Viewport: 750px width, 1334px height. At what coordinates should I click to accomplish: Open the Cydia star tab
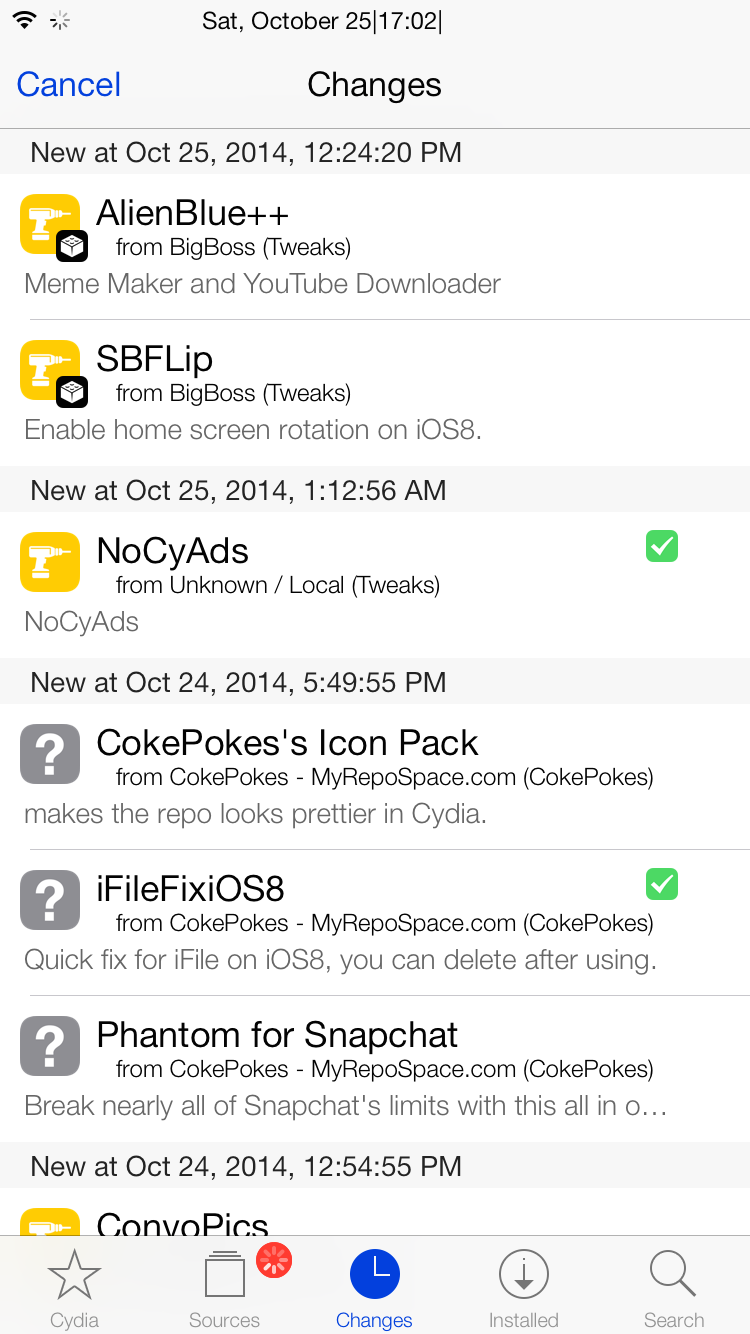(x=75, y=1287)
